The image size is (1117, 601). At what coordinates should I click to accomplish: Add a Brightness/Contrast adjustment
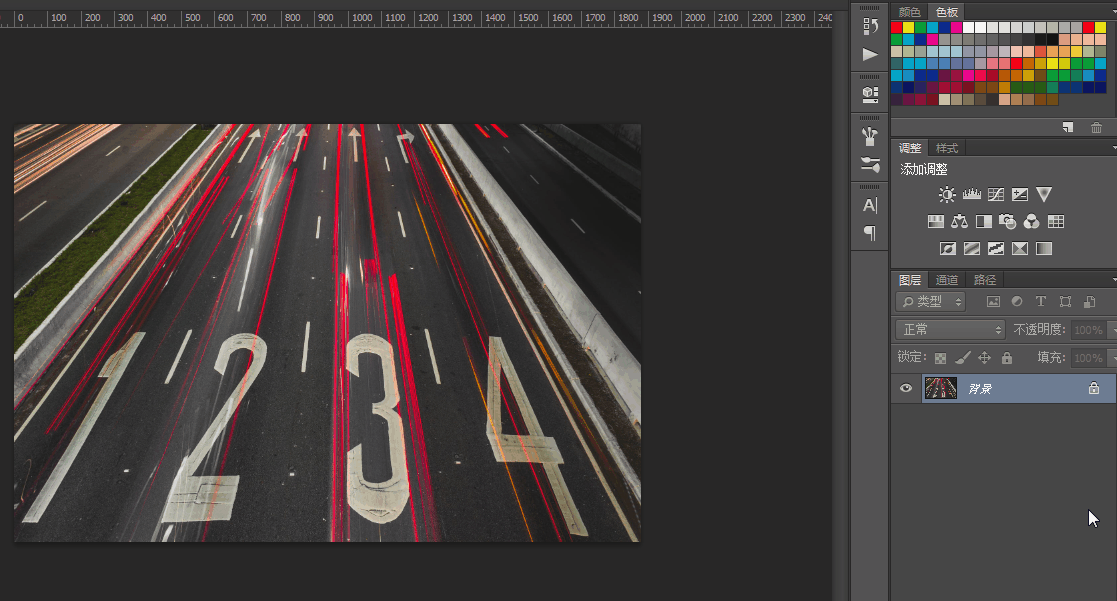pos(947,195)
